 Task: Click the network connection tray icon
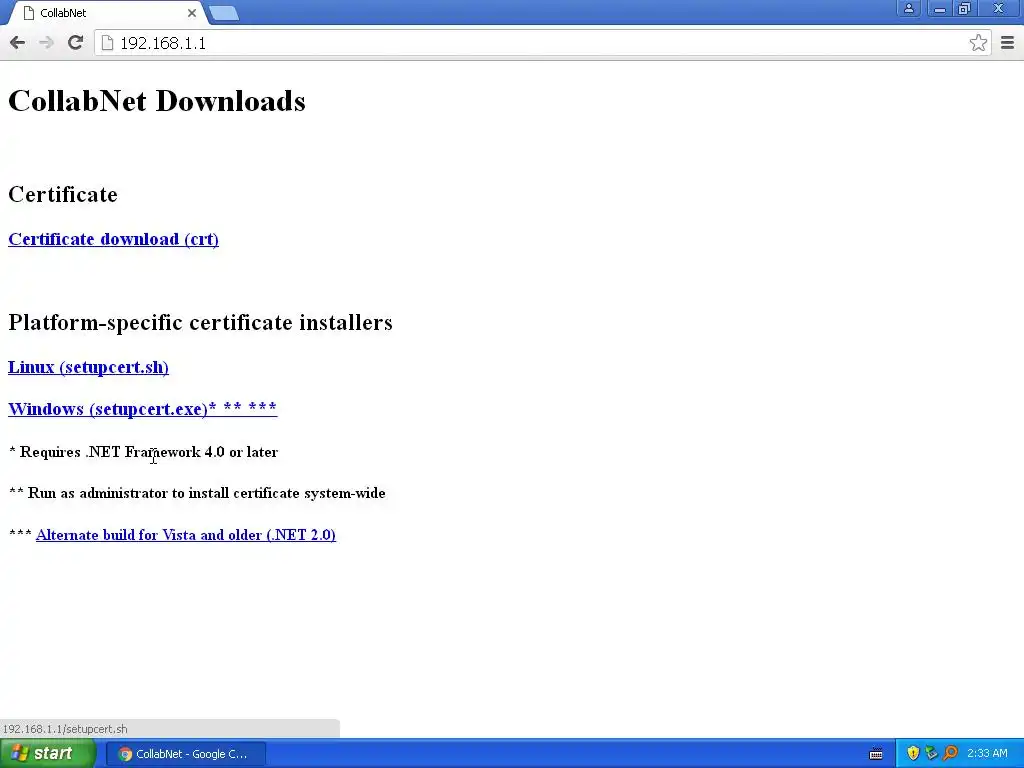931,754
